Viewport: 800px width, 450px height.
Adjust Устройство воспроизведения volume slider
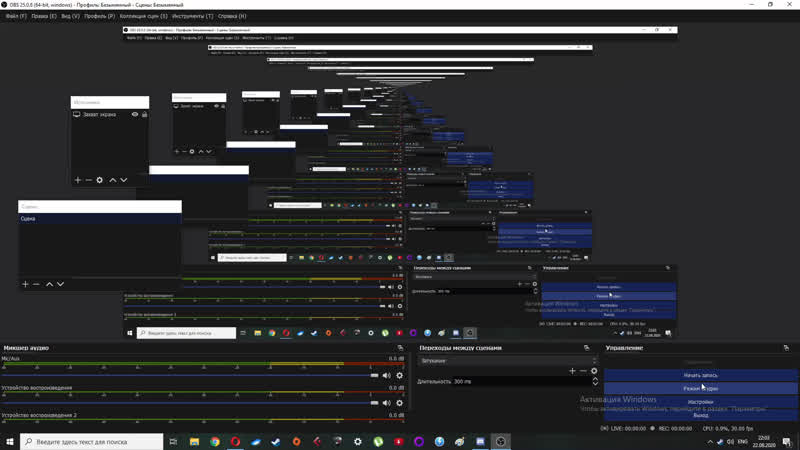374,403
